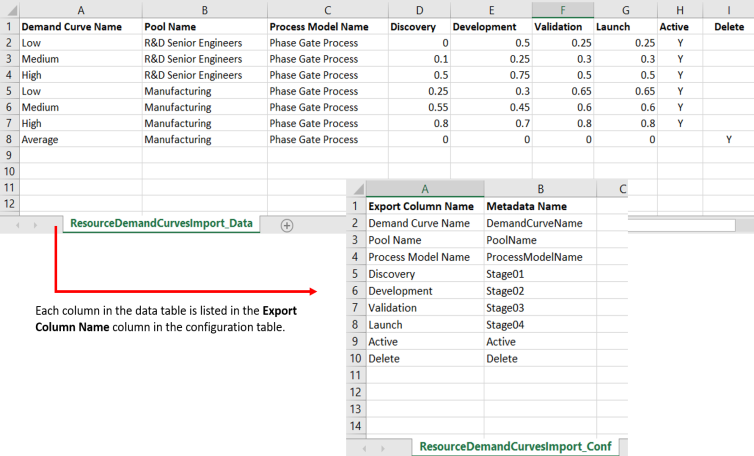754x456 pixels.
Task: Select all cells via configuration sheet corner triangle
Action: click(357, 189)
